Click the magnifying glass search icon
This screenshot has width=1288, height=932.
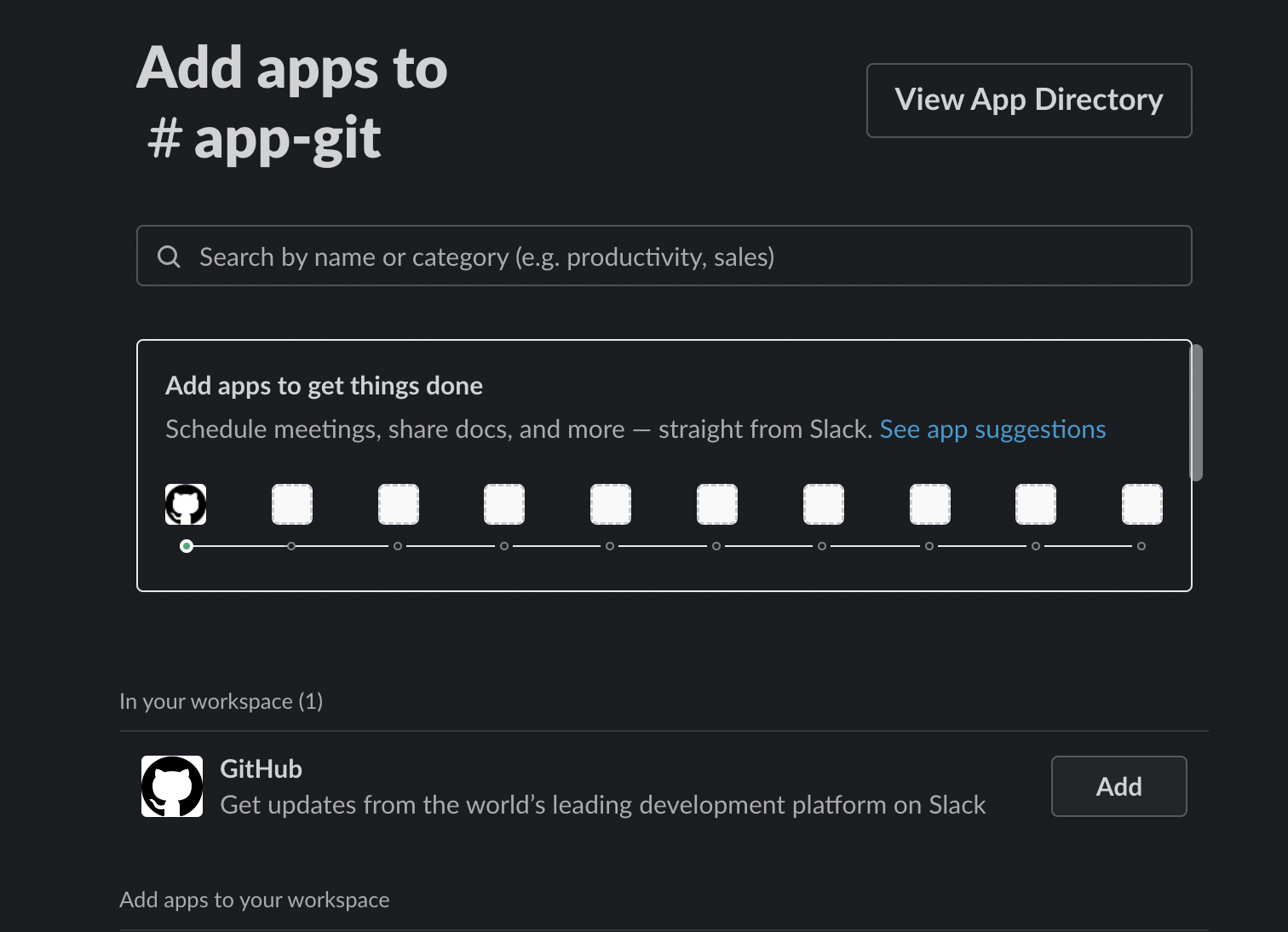click(170, 256)
